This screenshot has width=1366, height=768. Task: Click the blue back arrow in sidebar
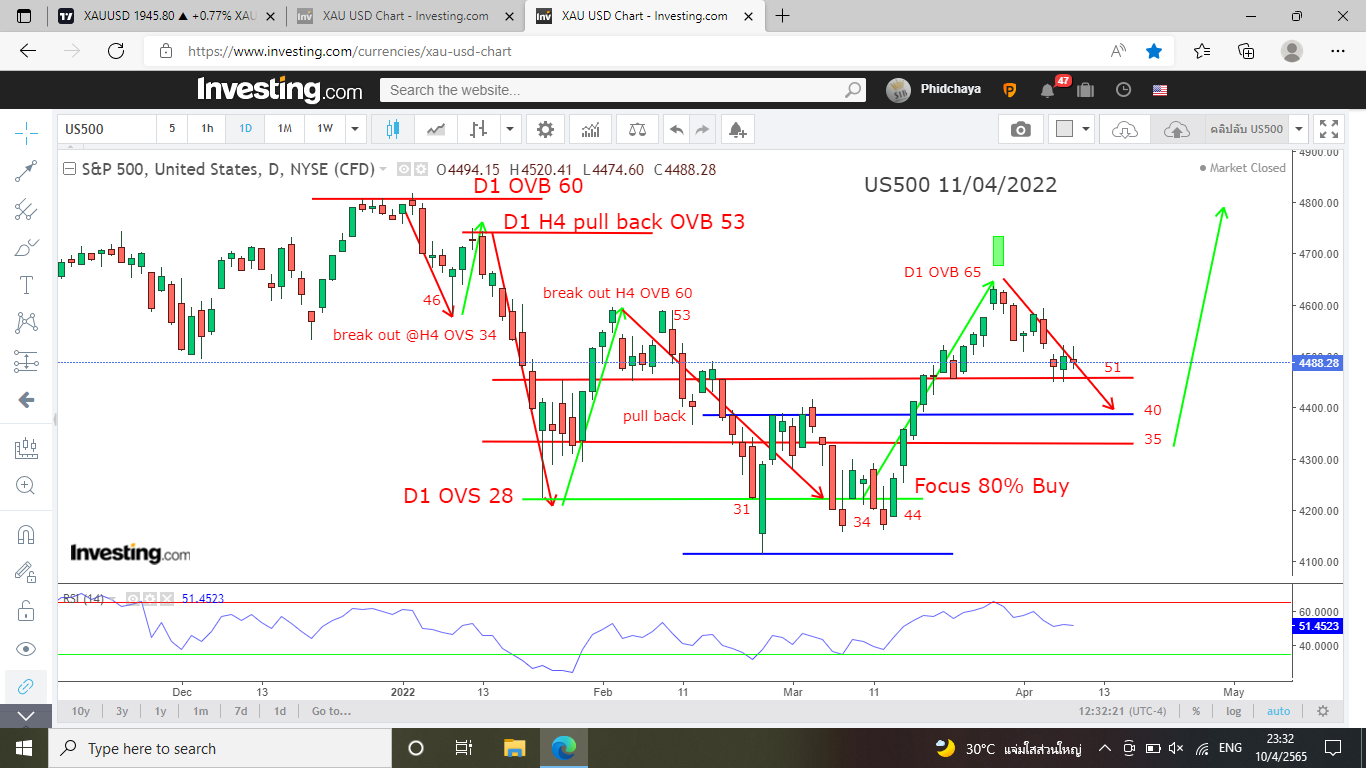click(27, 400)
